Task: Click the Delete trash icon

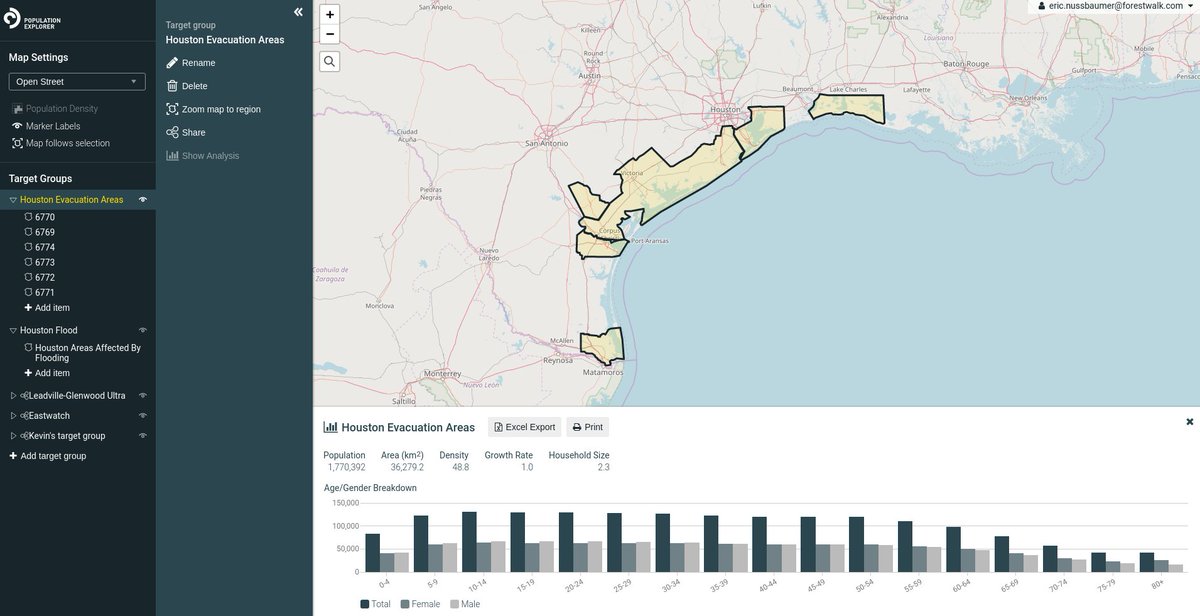Action: pyautogui.click(x=172, y=86)
